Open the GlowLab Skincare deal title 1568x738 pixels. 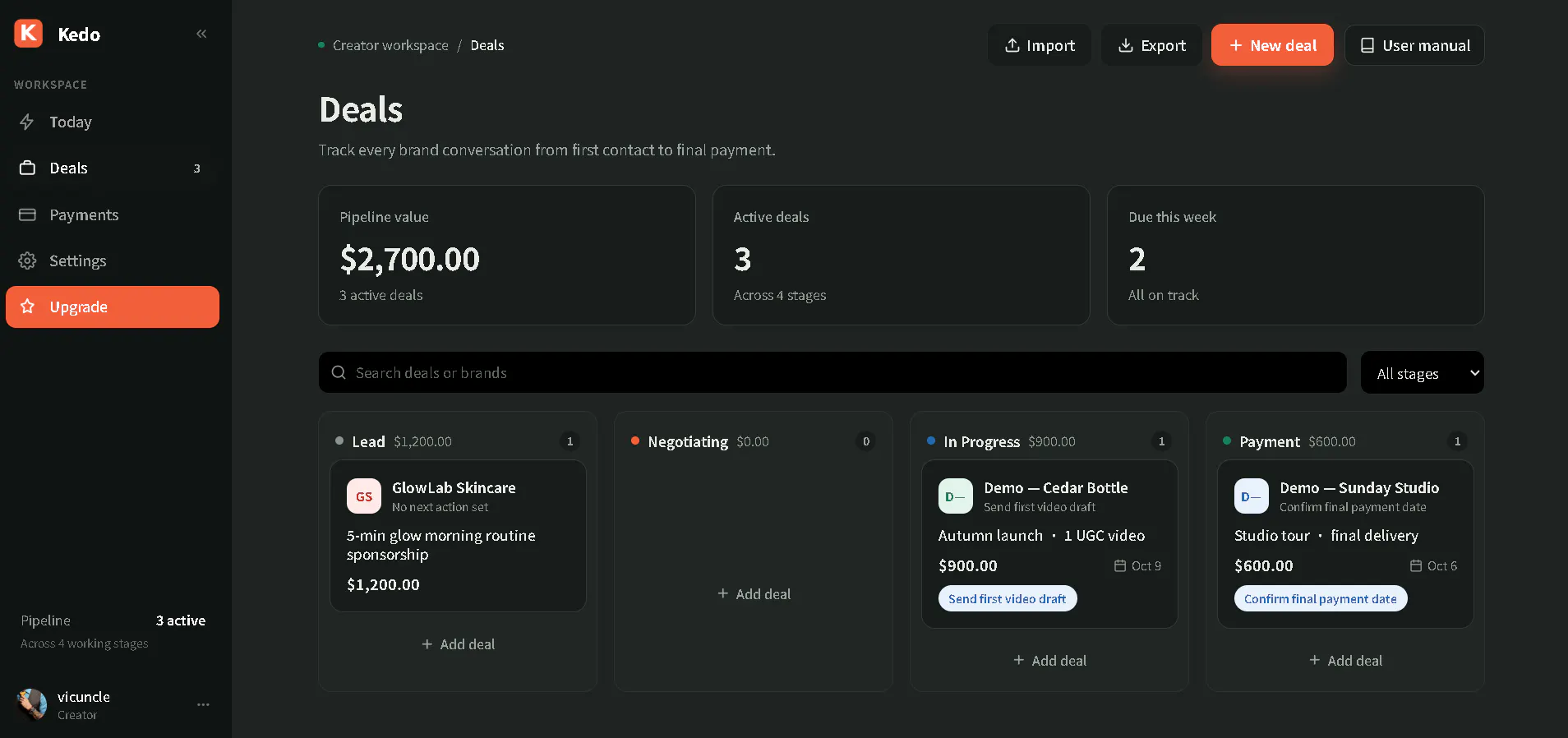454,487
